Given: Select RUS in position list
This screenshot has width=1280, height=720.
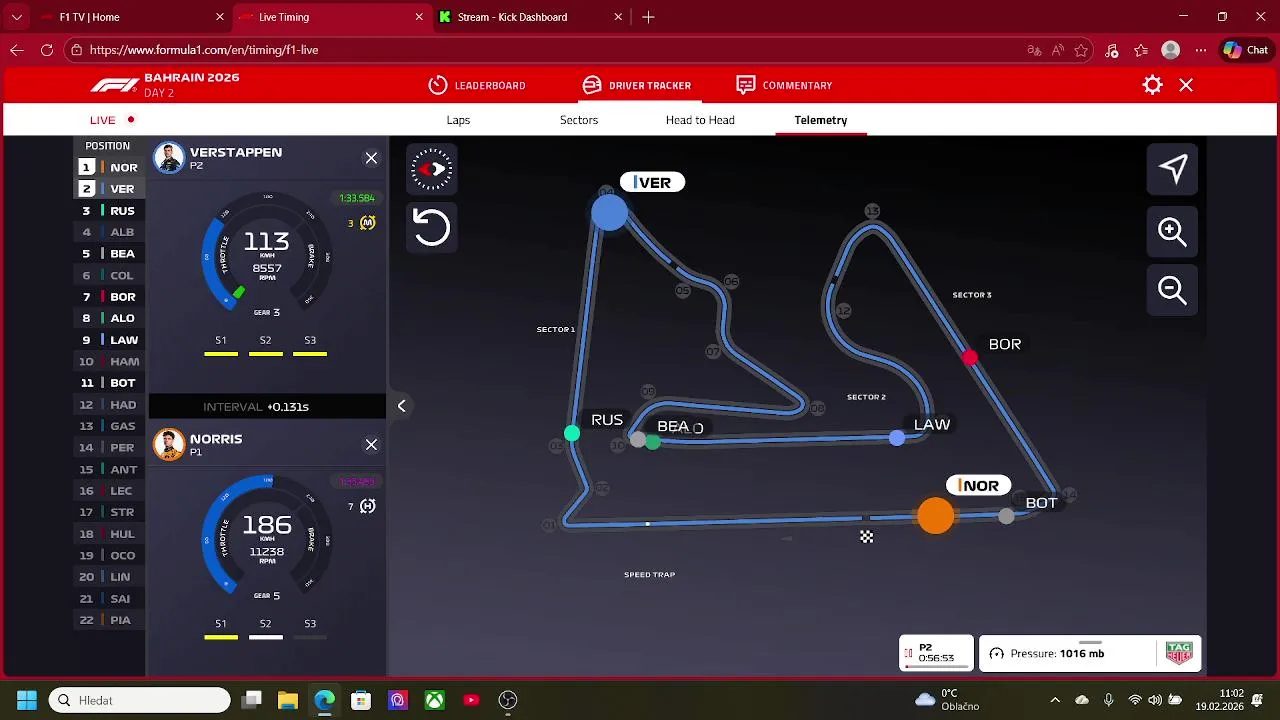Looking at the screenshot, I should point(111,211).
